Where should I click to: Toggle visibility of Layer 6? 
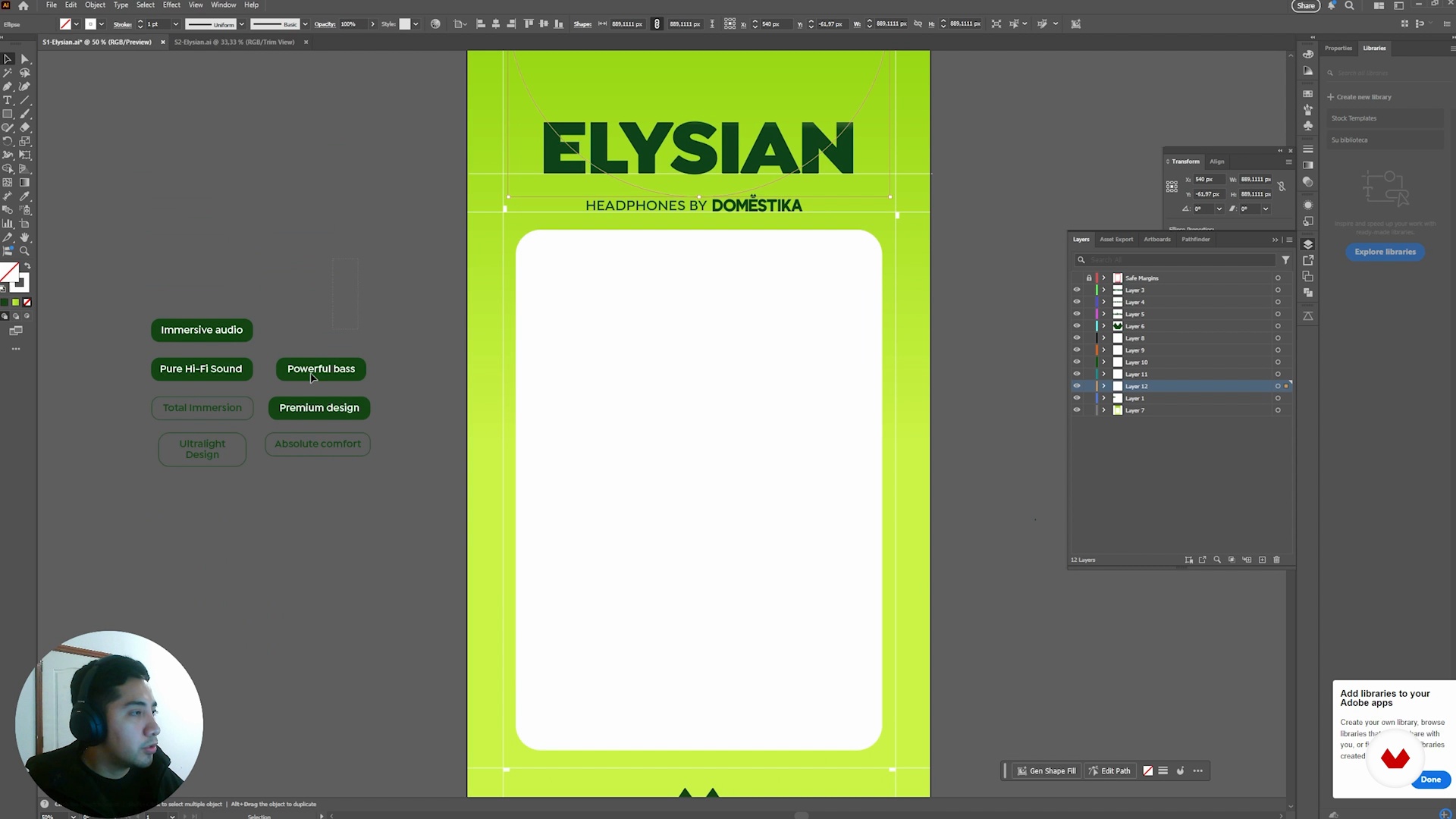[x=1076, y=326]
